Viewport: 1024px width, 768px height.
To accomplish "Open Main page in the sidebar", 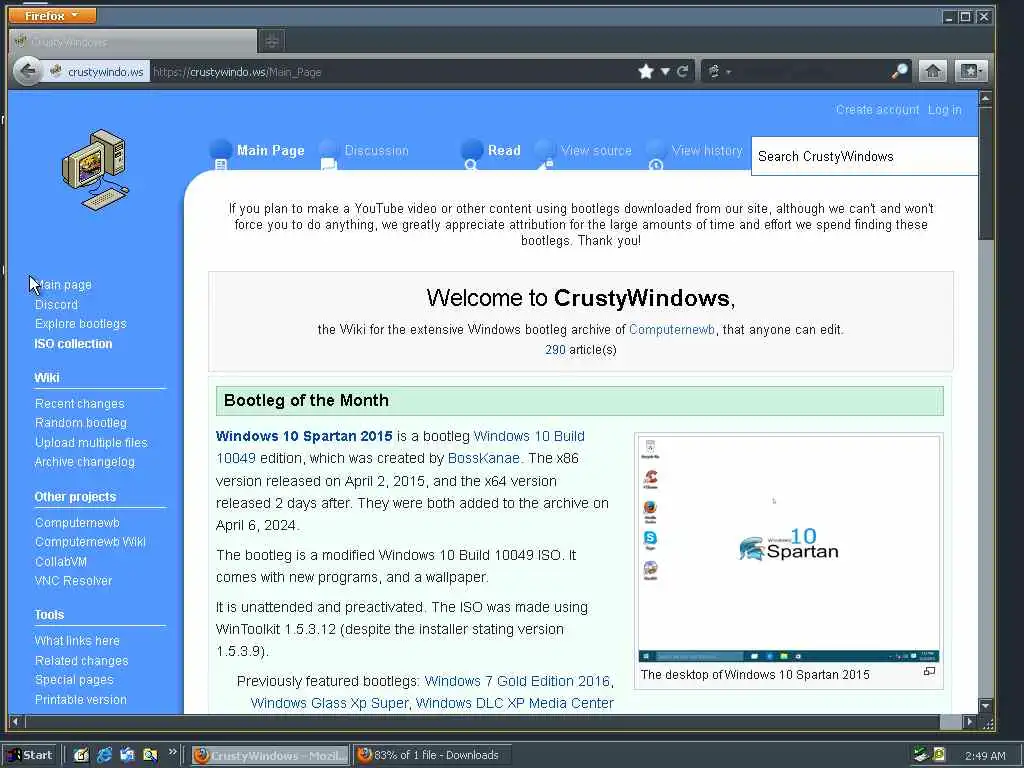I will click(x=63, y=285).
